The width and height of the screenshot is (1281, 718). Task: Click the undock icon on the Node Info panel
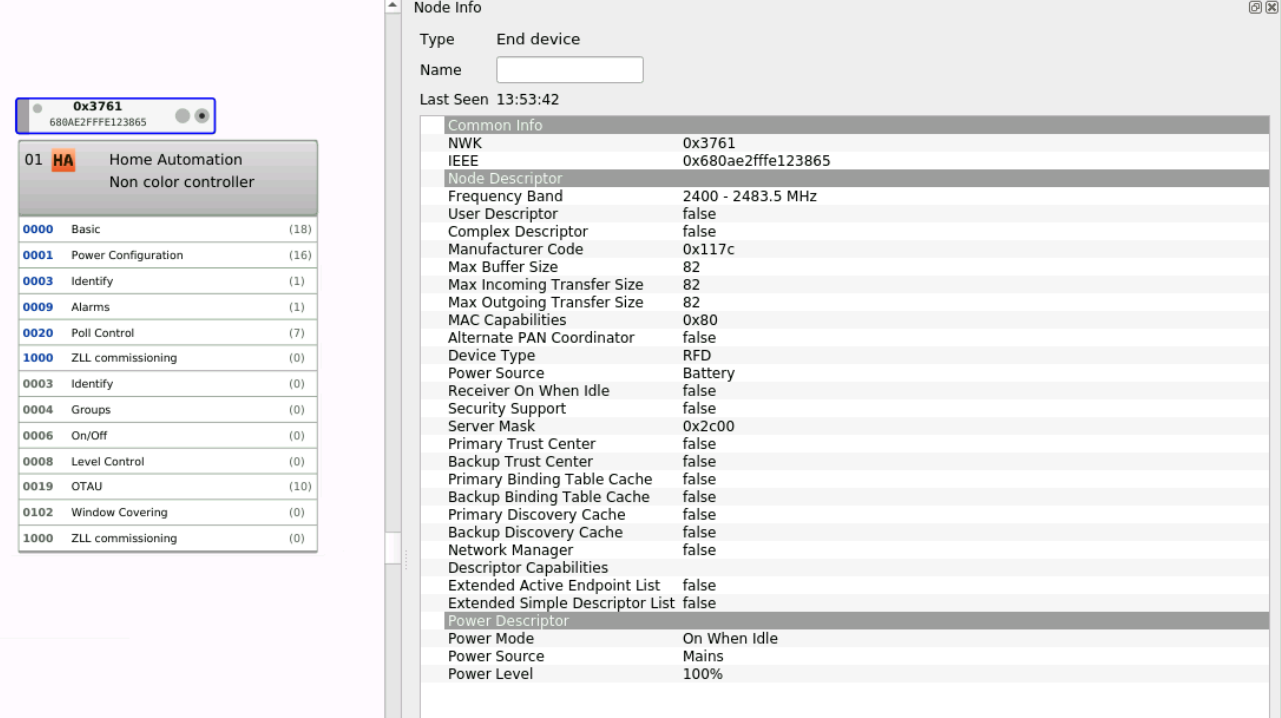(1254, 7)
